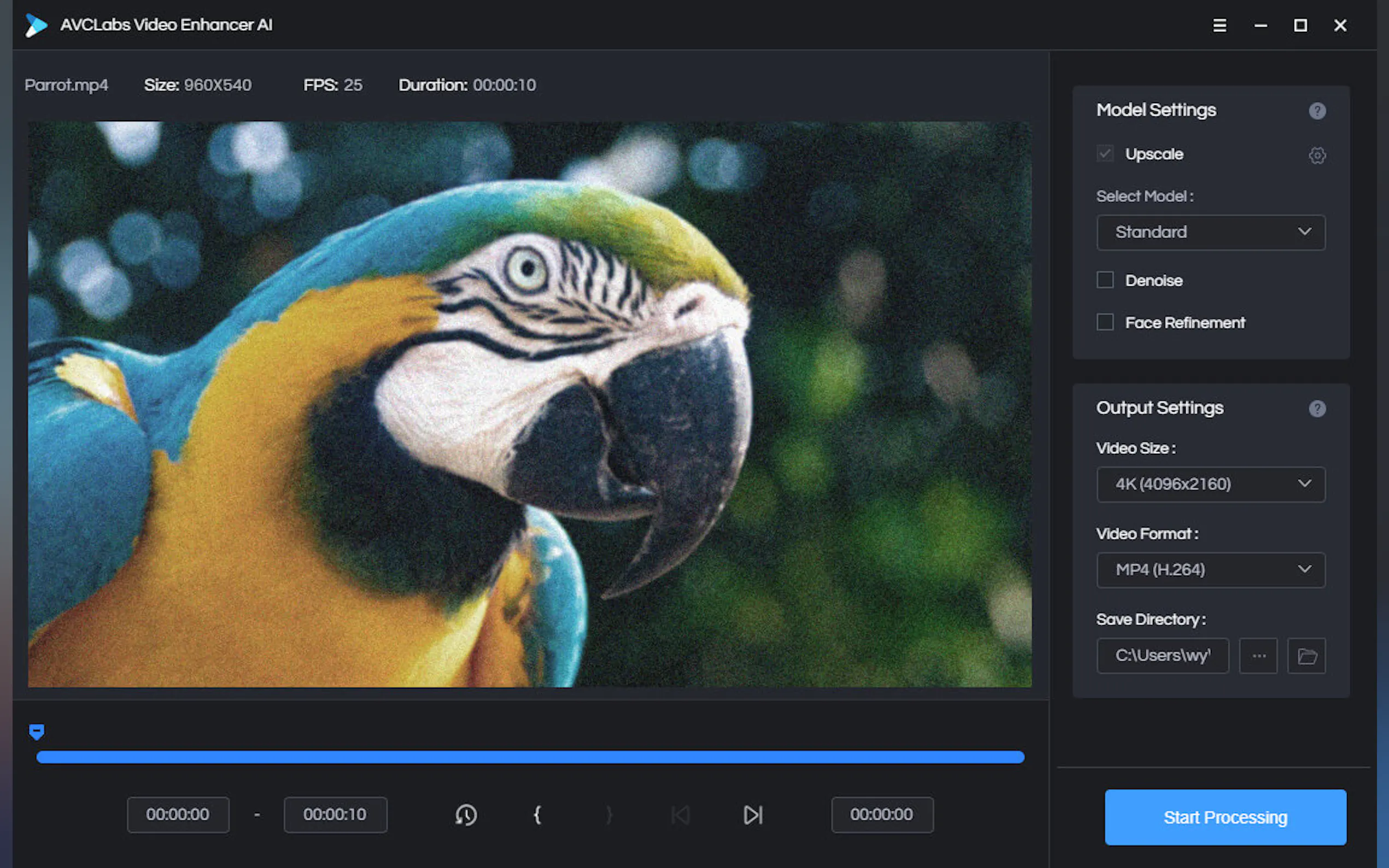Browse save directory with ellipsis button
This screenshot has width=1389, height=868.
[x=1258, y=655]
